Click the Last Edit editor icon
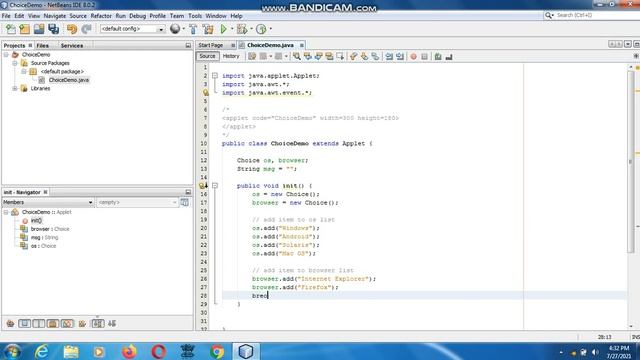 (x=252, y=57)
